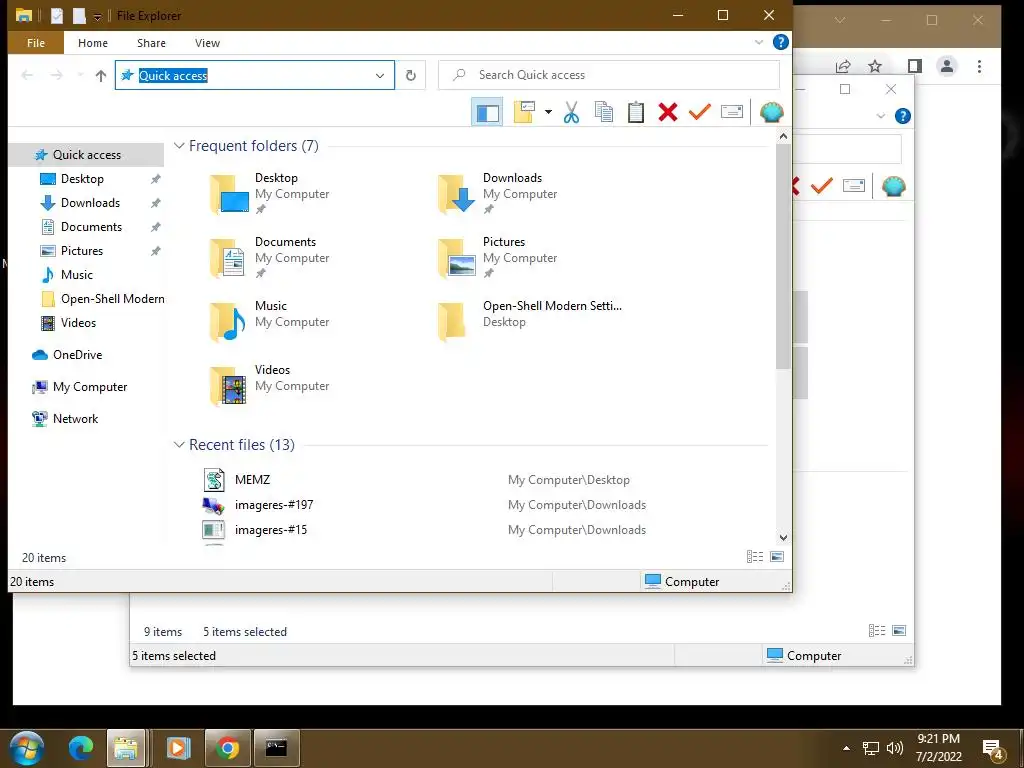Select OneDrive in navigation pane
Screen dimensions: 1024x768
pos(77,355)
